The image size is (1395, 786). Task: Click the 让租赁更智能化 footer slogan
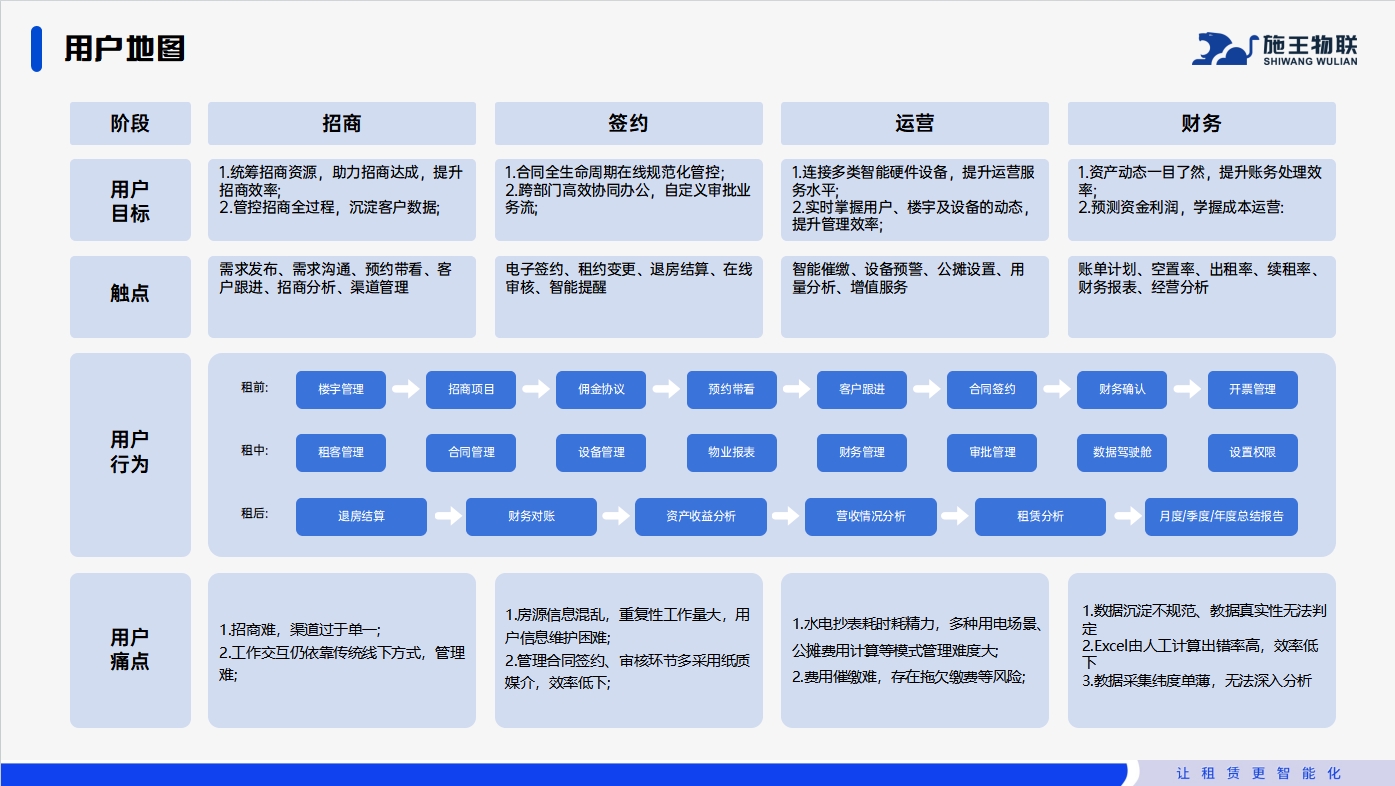pyautogui.click(x=1258, y=773)
